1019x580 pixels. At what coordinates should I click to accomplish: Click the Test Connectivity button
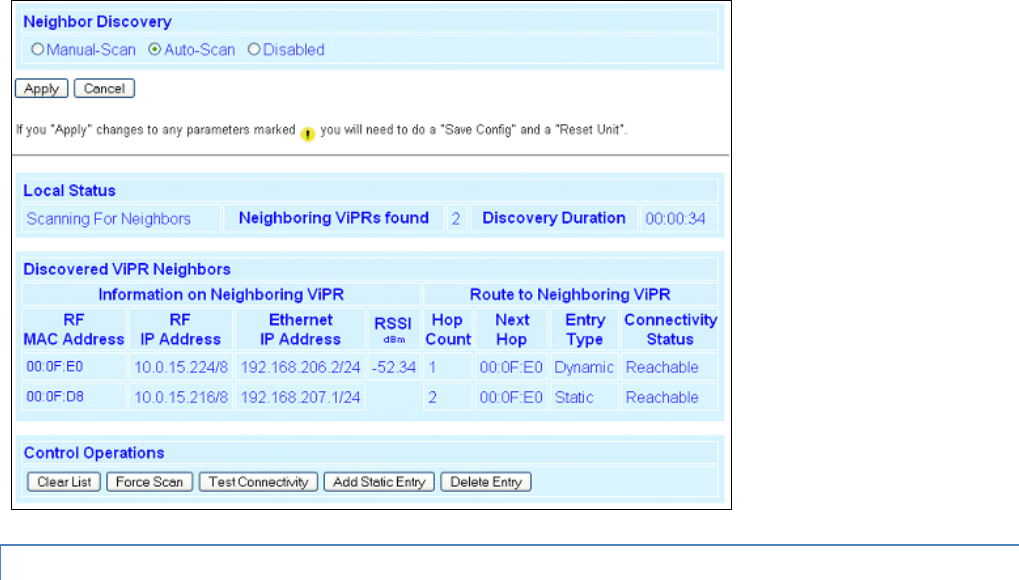258,482
